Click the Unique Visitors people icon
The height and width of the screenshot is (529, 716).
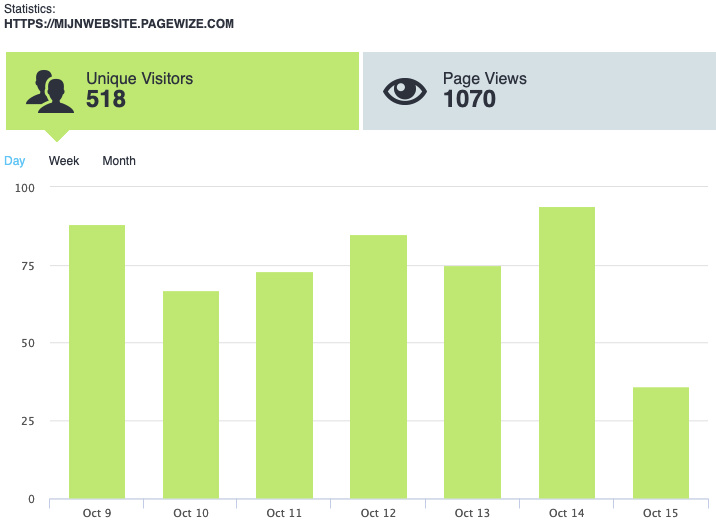50,91
